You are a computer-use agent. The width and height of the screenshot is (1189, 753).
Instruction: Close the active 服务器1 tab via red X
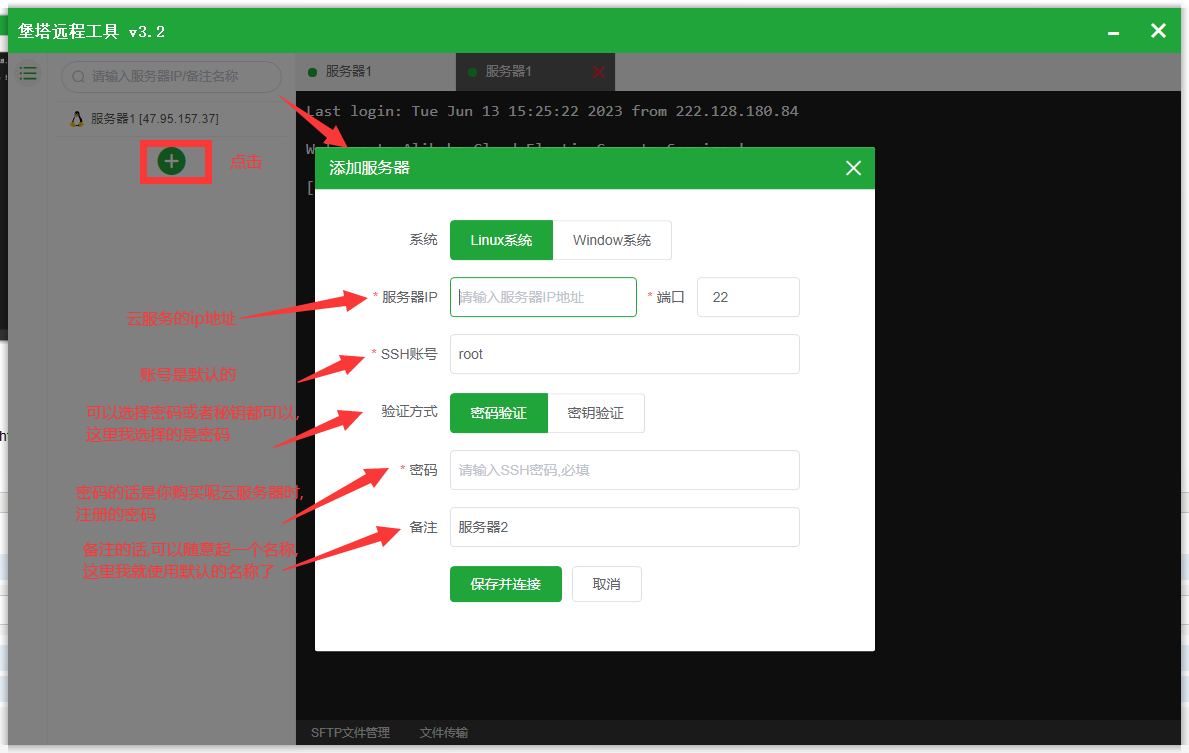coord(598,72)
